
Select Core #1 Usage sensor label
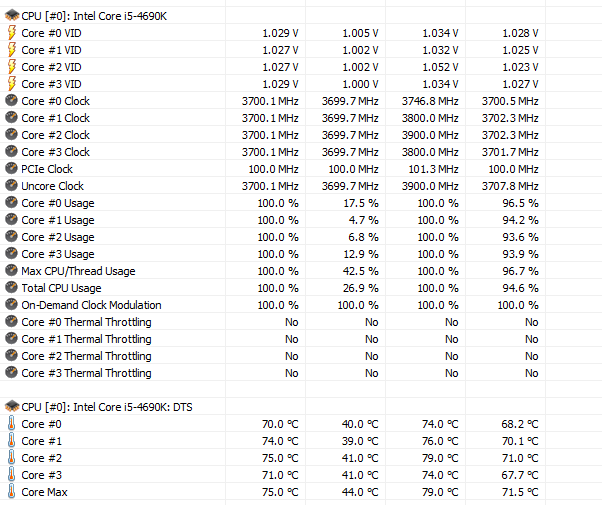click(58, 220)
